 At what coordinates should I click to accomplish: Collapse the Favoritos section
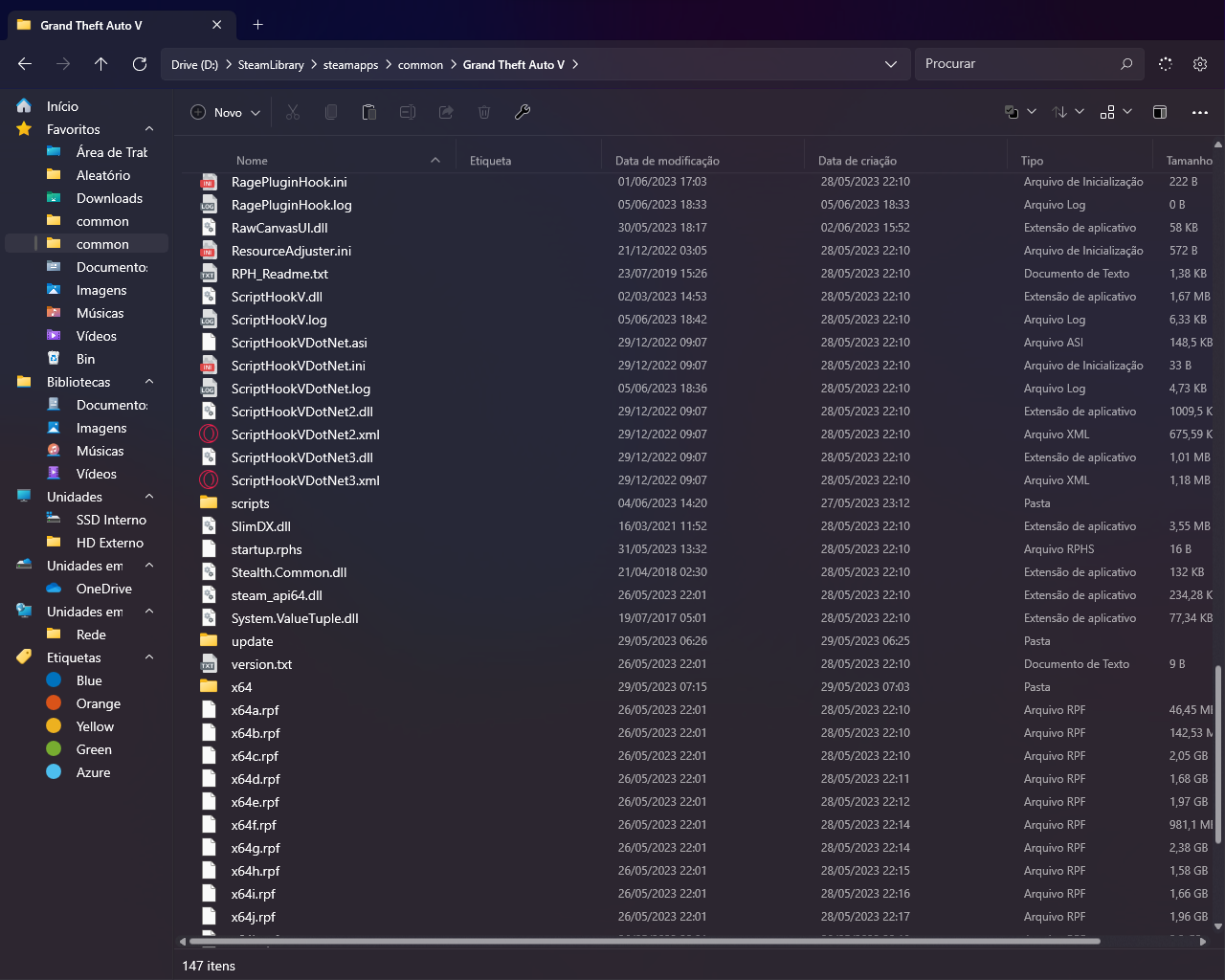(149, 129)
